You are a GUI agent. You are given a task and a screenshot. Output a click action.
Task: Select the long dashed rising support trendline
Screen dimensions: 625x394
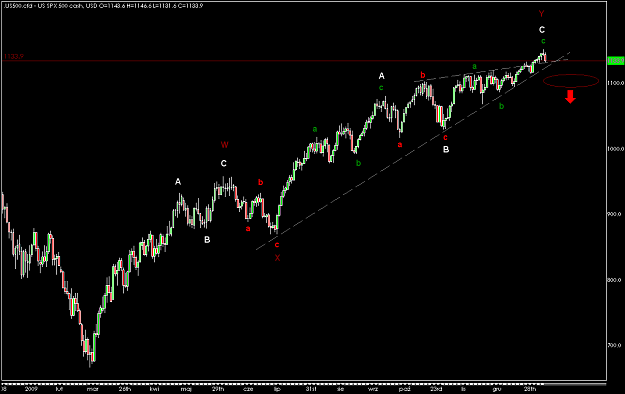[413, 151]
